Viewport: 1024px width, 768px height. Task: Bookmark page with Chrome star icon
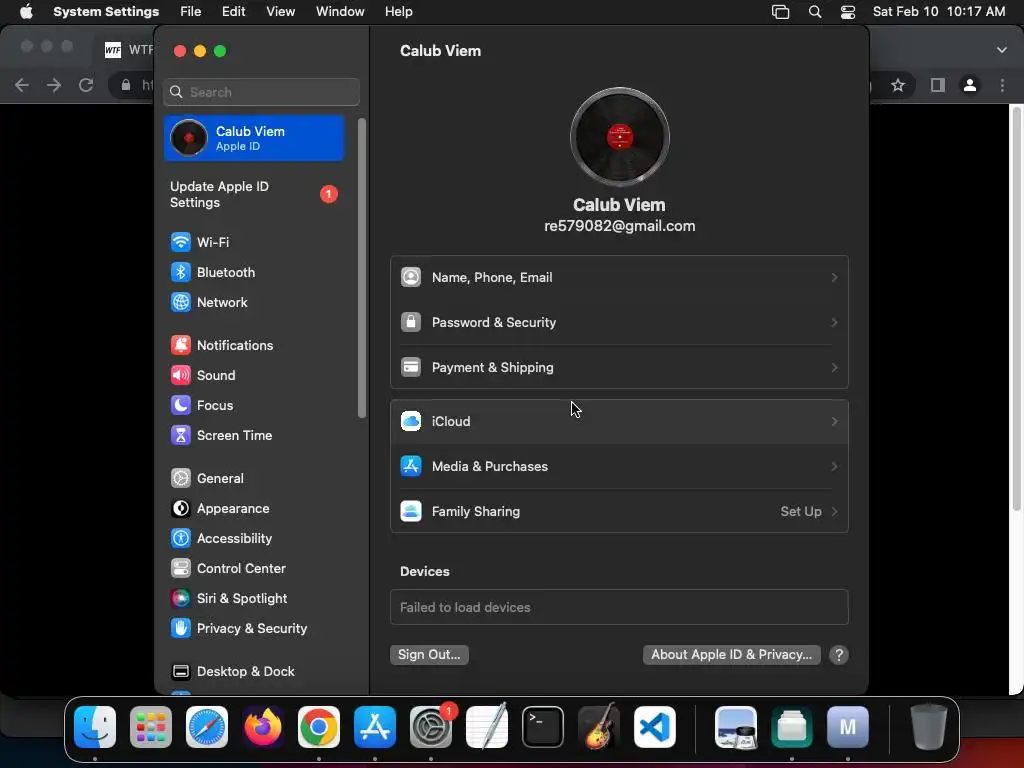[x=898, y=85]
